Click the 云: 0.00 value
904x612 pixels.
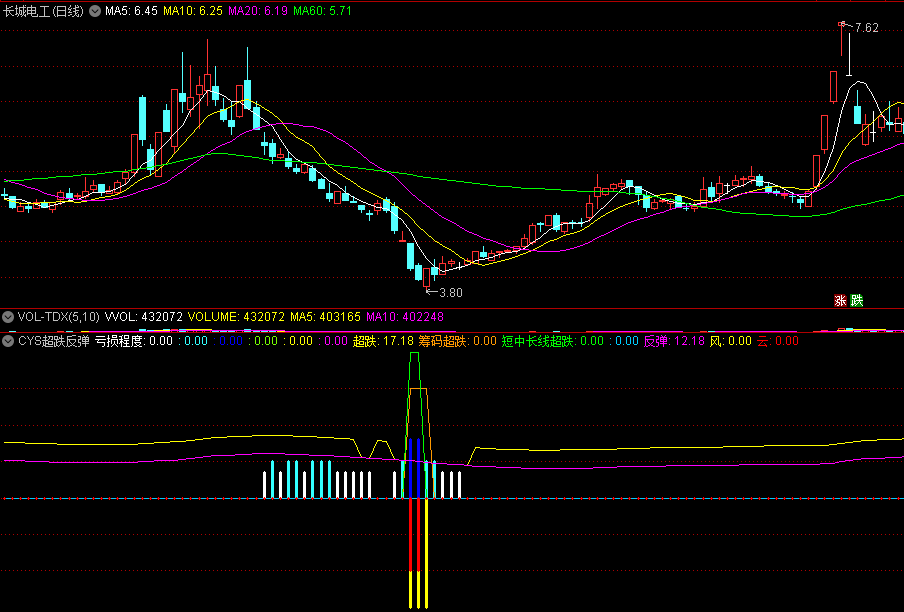(778, 341)
